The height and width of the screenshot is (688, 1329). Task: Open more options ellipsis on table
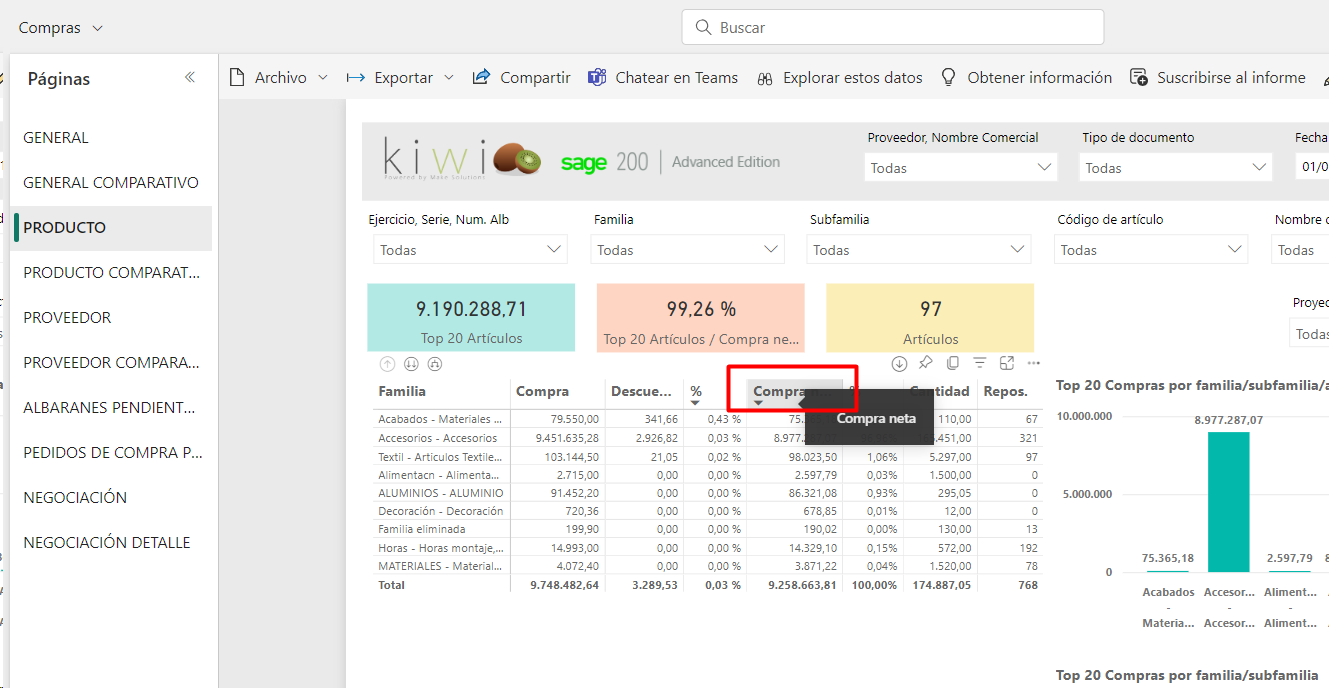pyautogui.click(x=1034, y=363)
